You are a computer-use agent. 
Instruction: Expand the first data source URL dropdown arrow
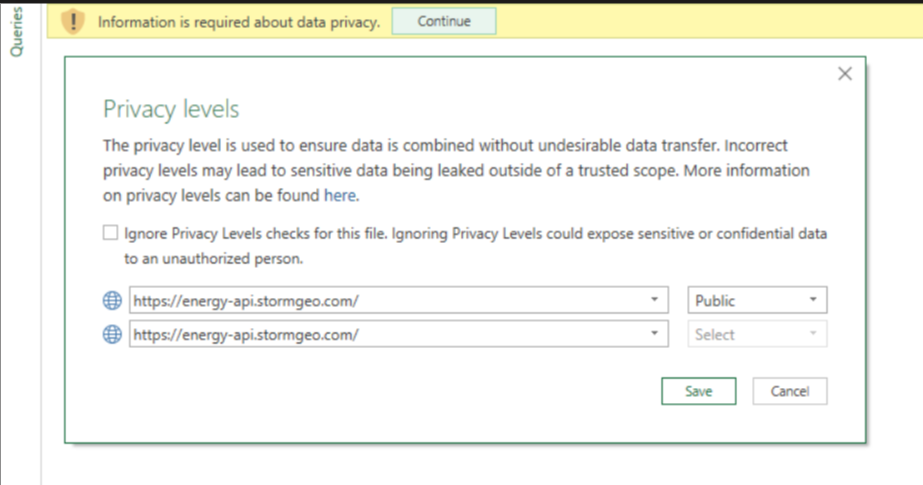point(654,300)
